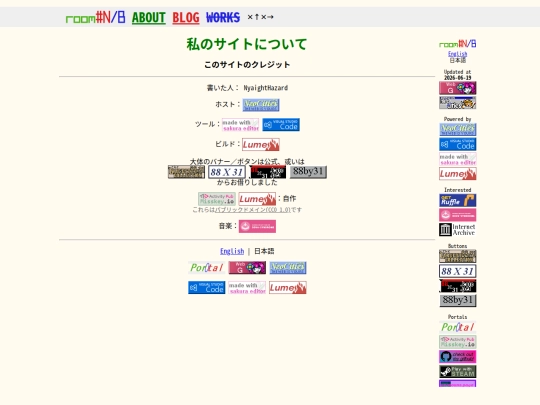This screenshot has height=405, width=540.
Task: Click the brown textured banner under sidebar Buttons
Action: (x=458, y=256)
